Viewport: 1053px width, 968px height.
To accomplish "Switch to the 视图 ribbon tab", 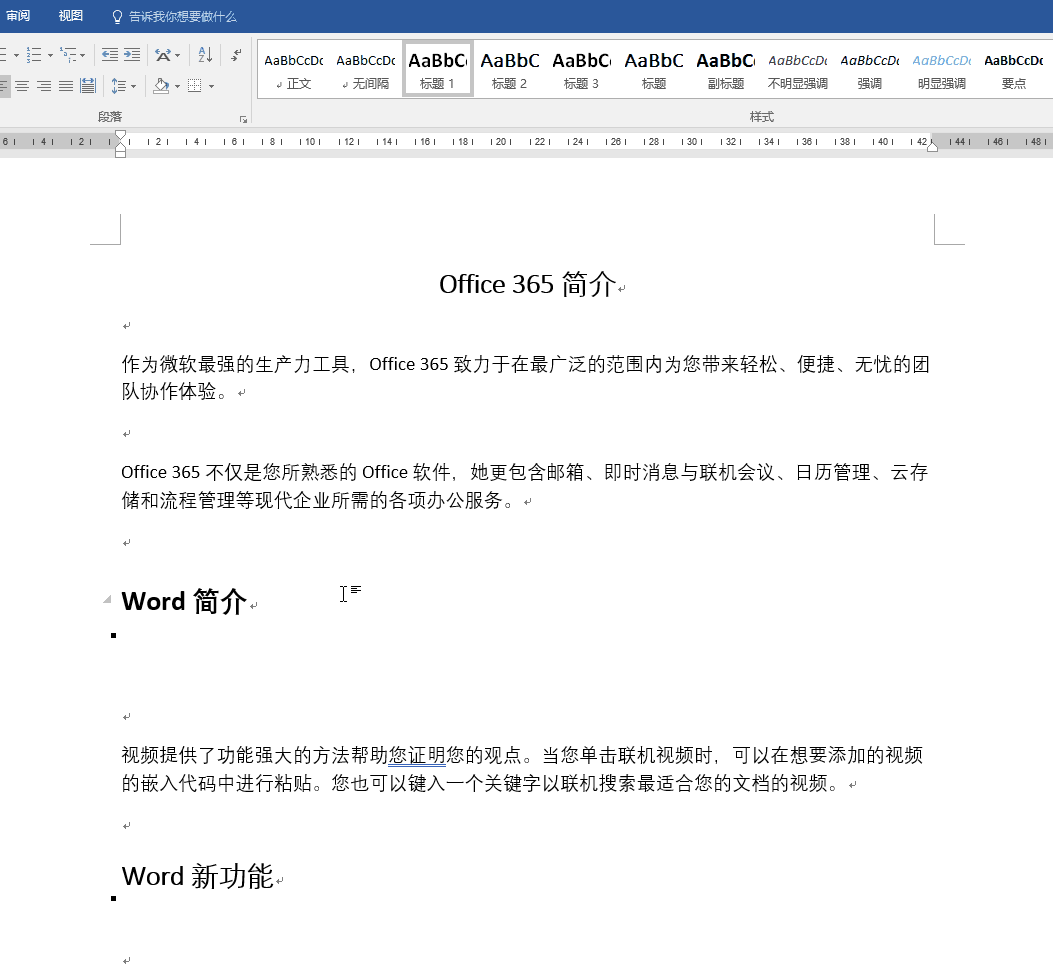I will 71,16.
